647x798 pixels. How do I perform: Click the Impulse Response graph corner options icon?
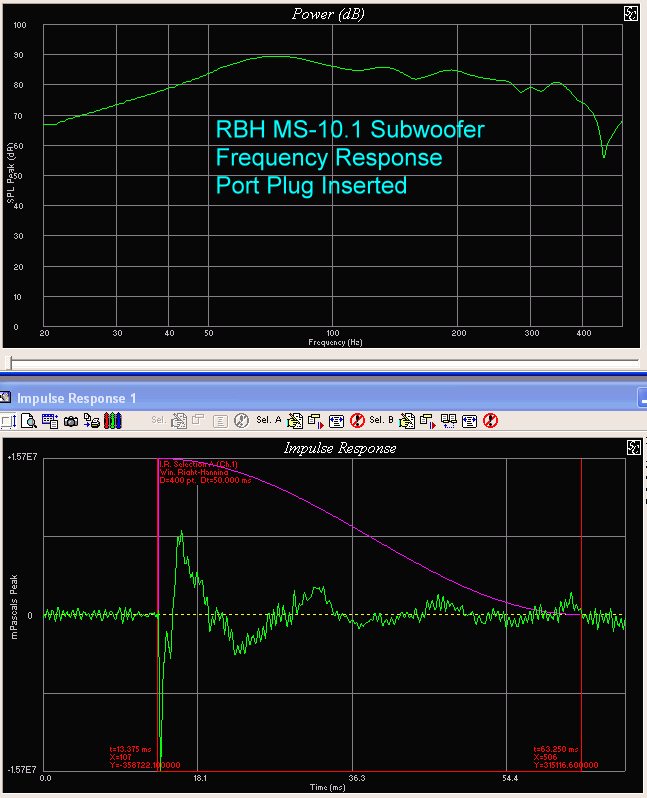click(x=634, y=448)
